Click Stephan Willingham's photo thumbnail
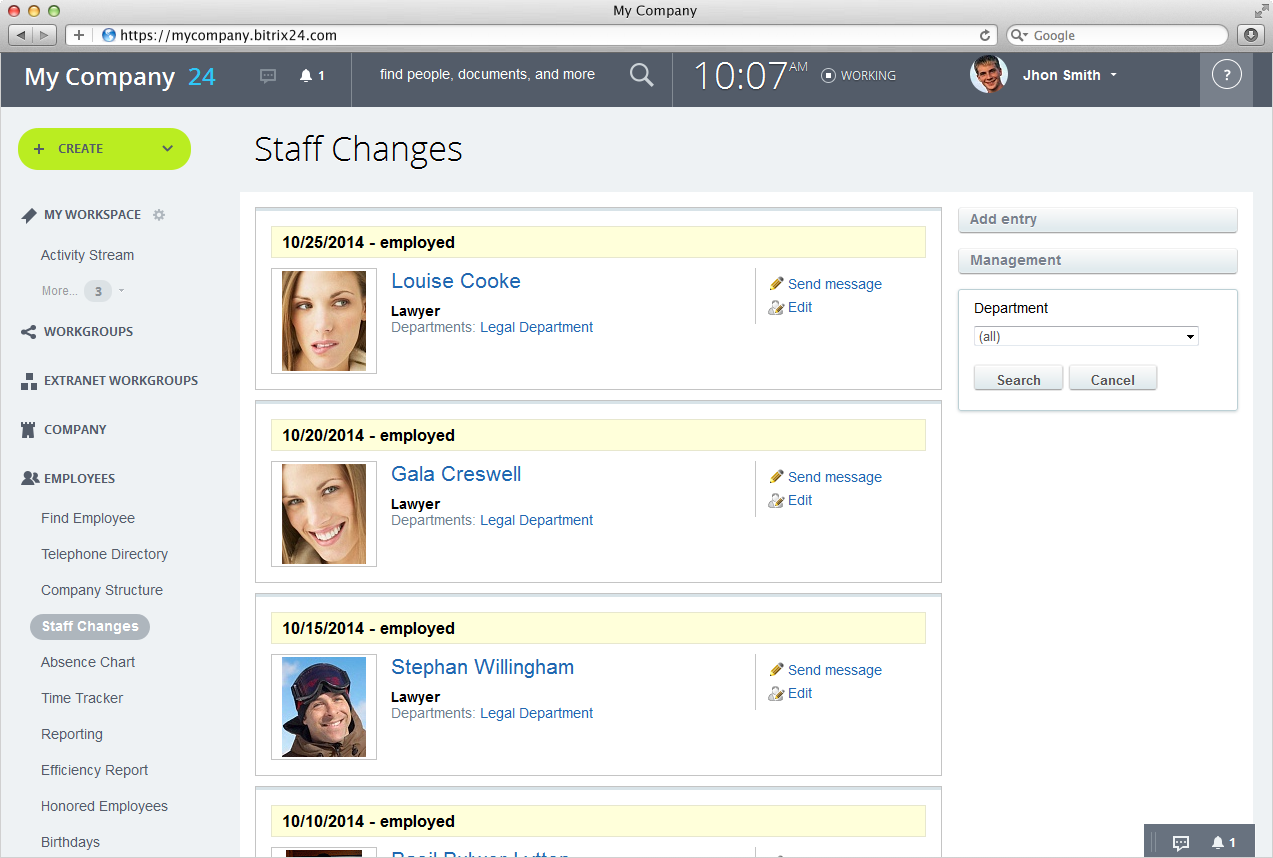This screenshot has width=1273, height=858. pos(324,707)
